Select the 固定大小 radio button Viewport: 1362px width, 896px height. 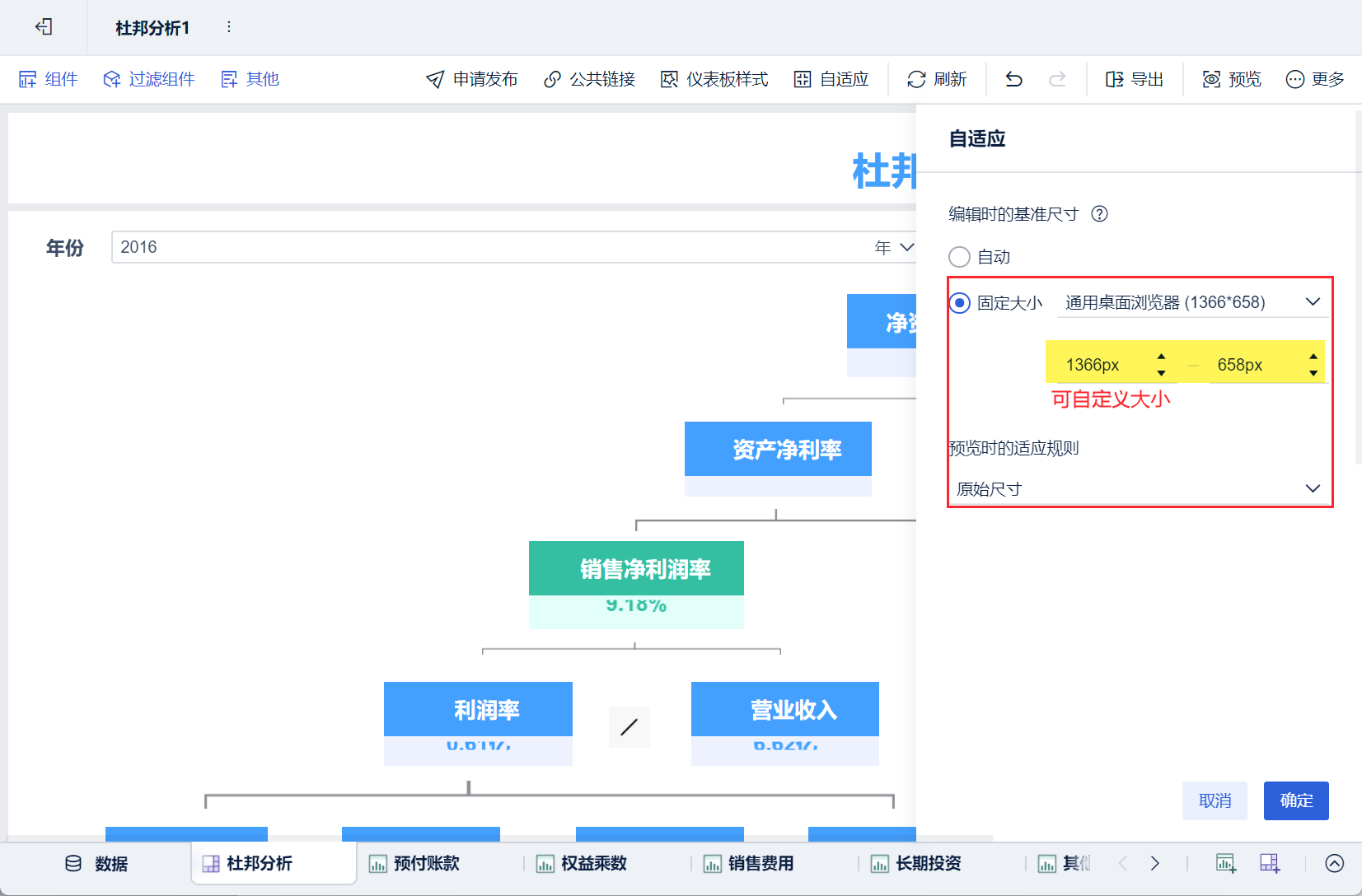pos(959,303)
